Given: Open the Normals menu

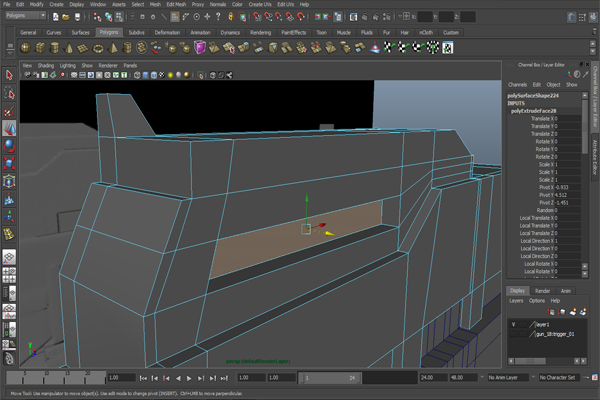Looking at the screenshot, I should point(218,4).
